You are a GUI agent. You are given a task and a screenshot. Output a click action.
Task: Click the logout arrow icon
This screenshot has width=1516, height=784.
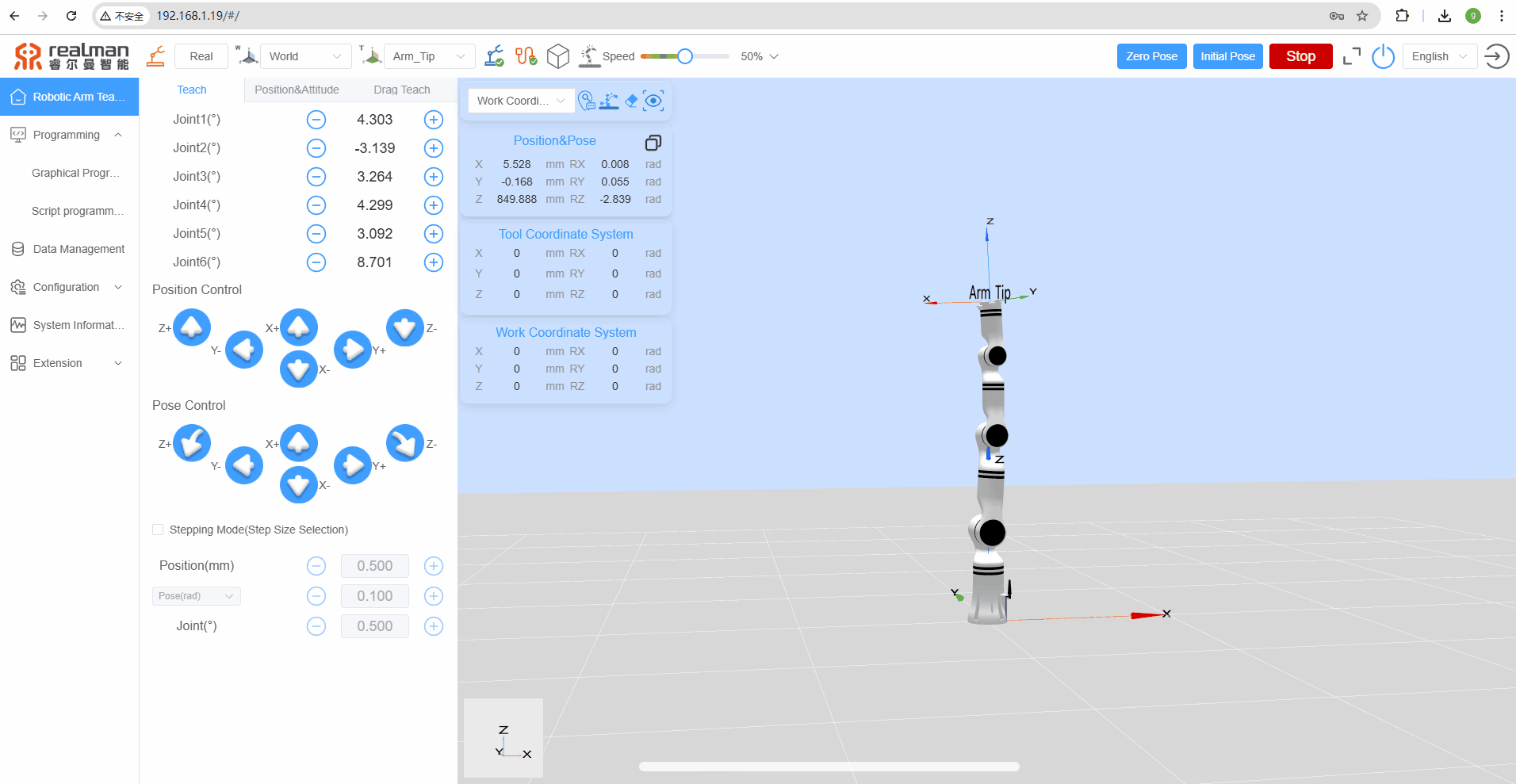click(1496, 56)
